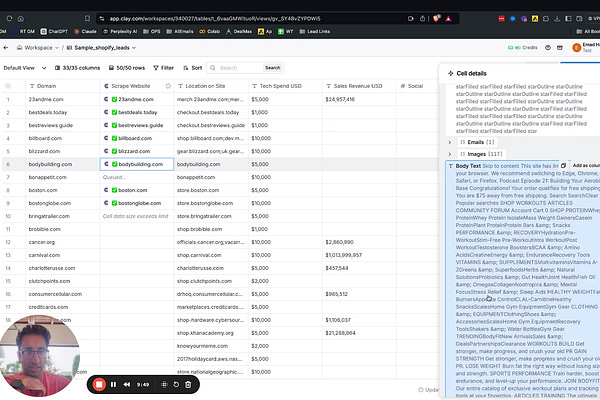Open browser downloads icon
600x400 pixels.
click(x=557, y=18)
